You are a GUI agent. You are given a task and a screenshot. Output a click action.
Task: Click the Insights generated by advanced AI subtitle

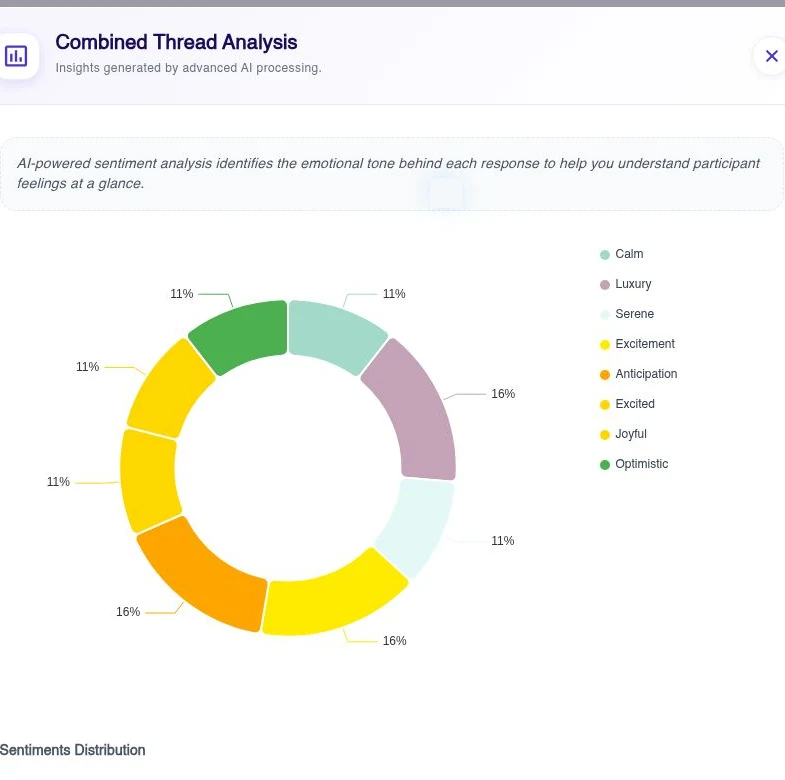[188, 68]
